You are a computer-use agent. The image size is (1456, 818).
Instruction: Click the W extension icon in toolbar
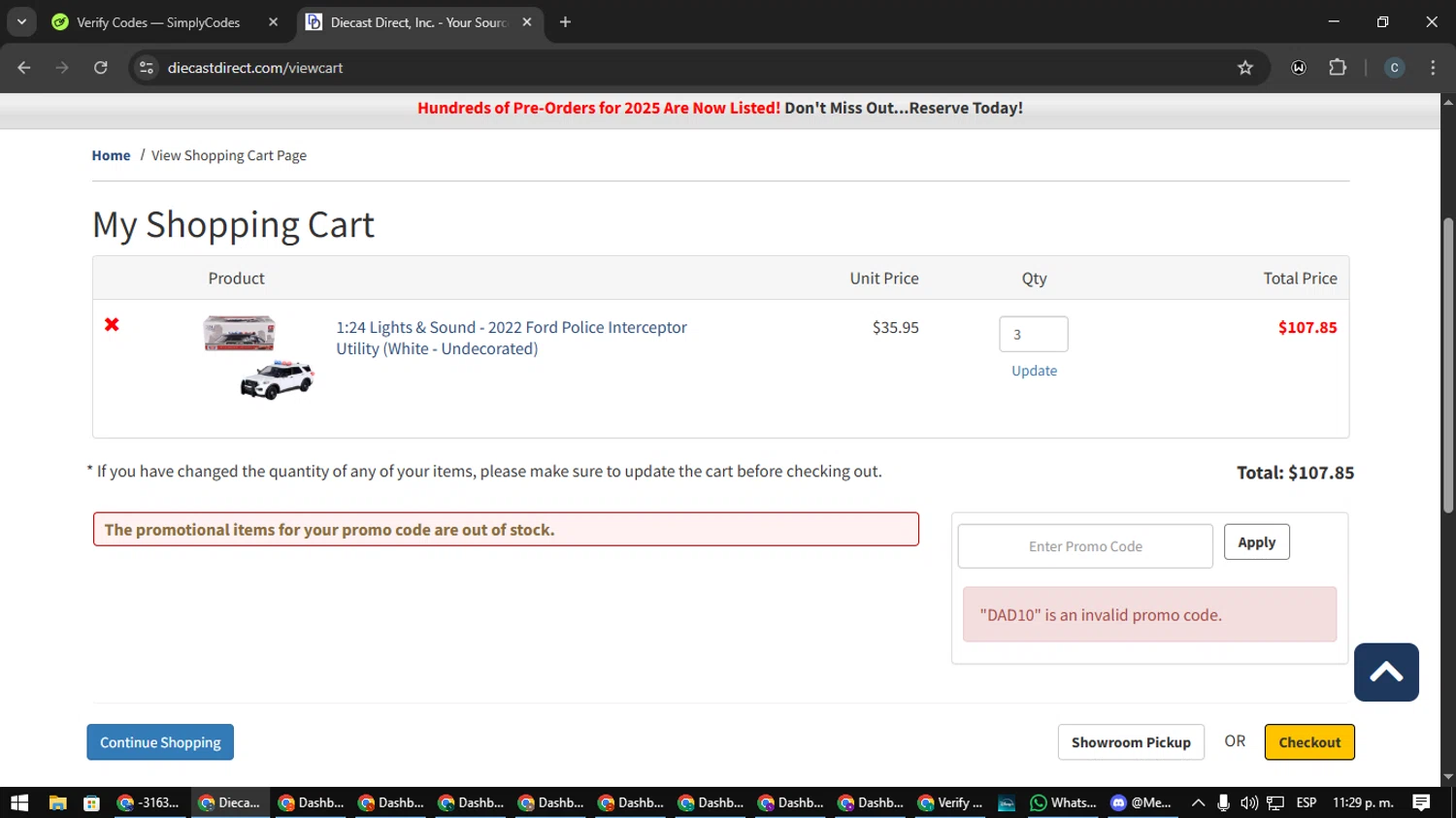click(x=1299, y=68)
